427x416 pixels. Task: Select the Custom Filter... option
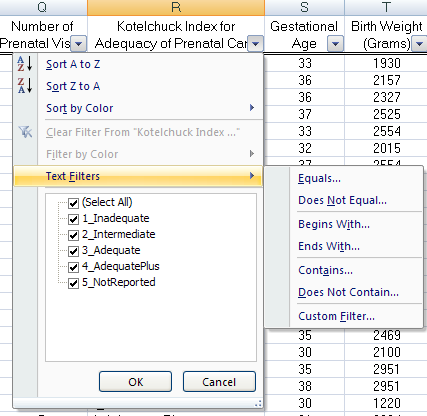336,316
